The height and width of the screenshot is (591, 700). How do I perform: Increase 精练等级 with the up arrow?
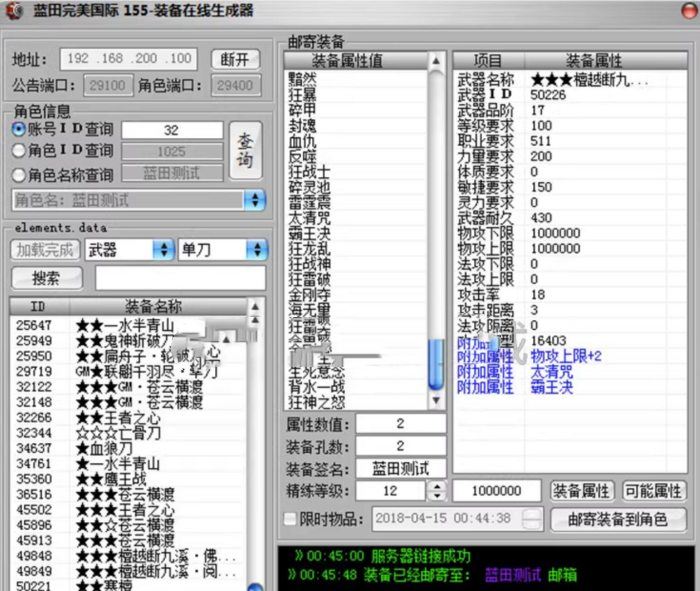pos(436,486)
